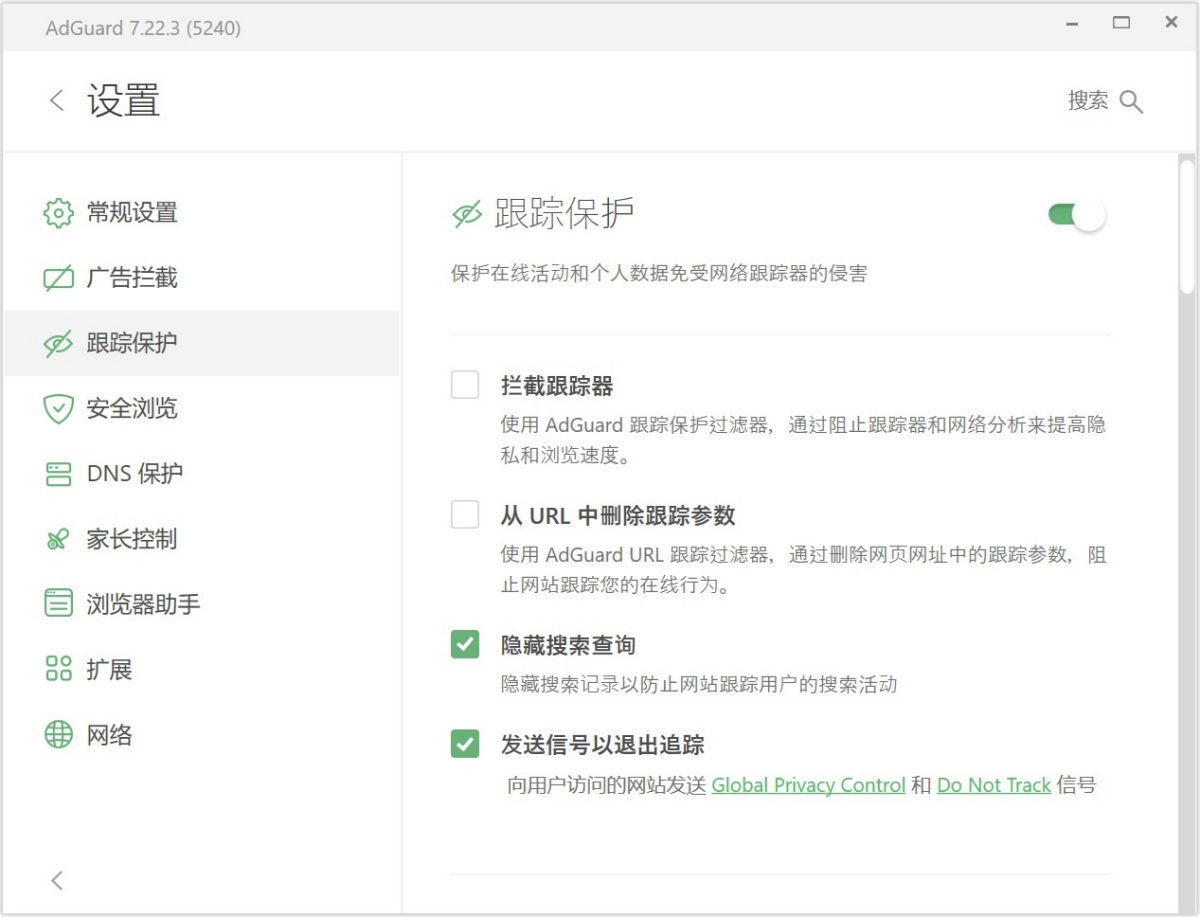
Task: Click the 网络 globe icon
Action: click(59, 735)
